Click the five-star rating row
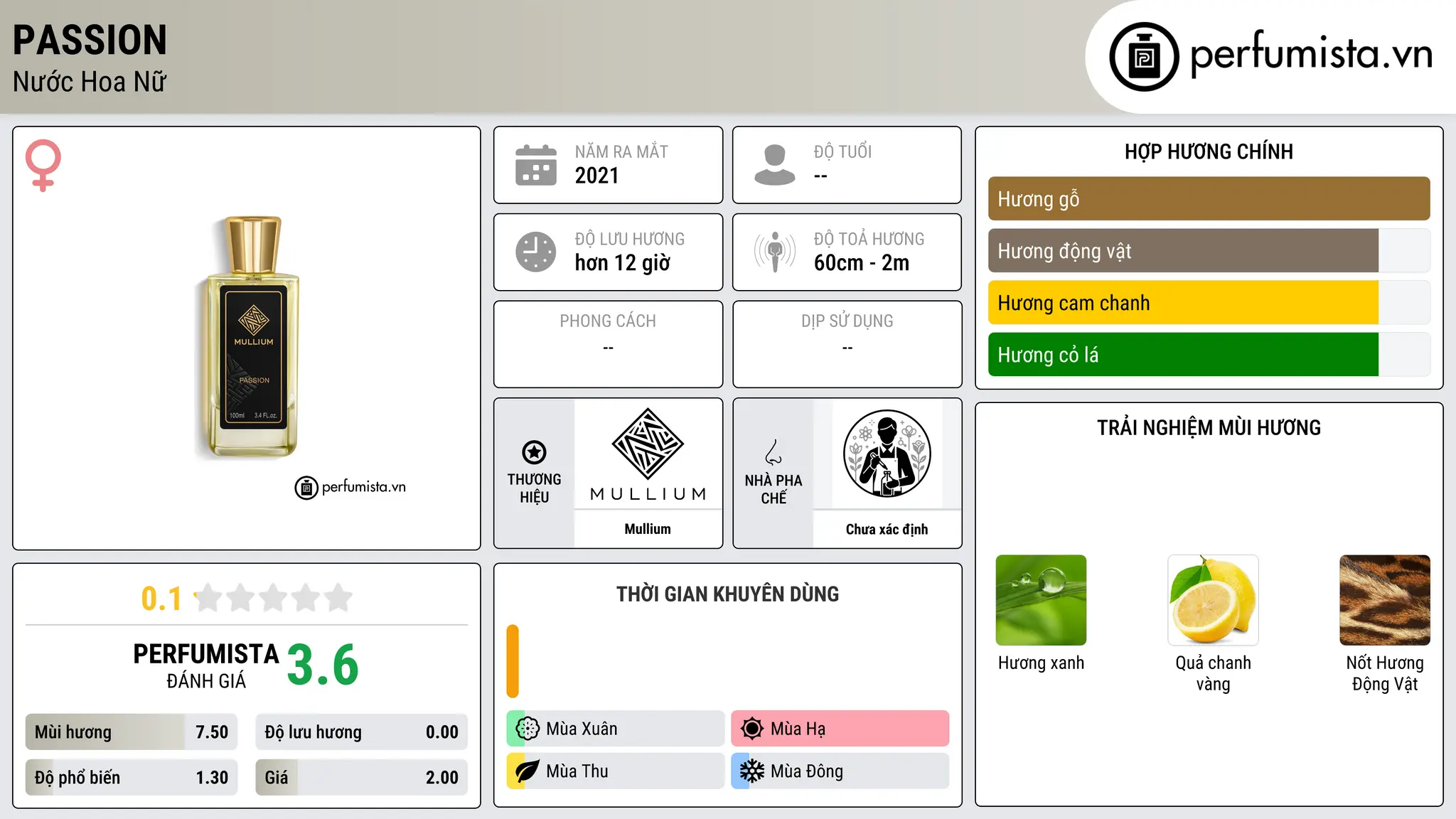 coord(273,598)
